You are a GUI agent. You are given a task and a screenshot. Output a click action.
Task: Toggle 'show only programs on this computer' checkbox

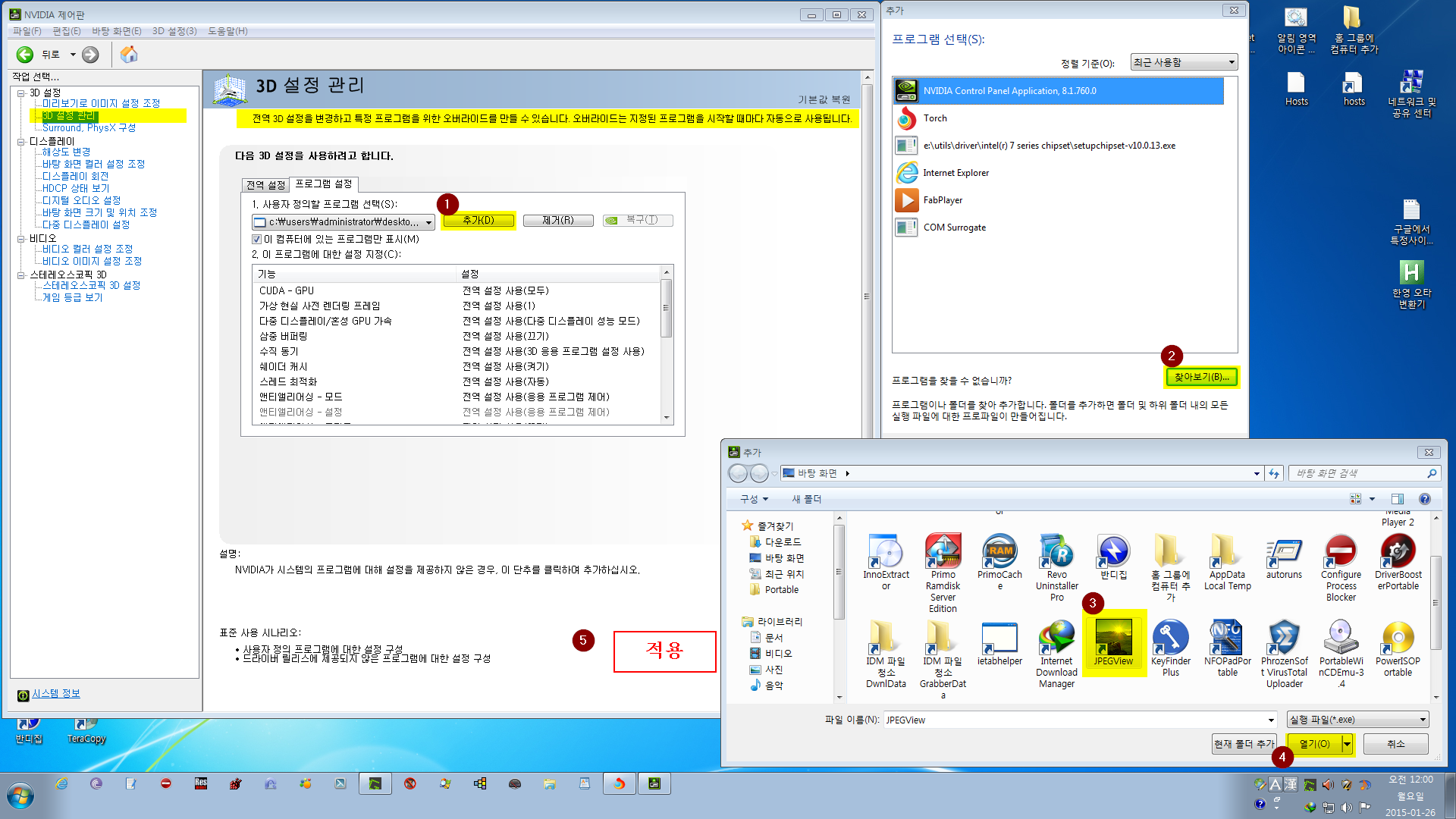click(256, 239)
